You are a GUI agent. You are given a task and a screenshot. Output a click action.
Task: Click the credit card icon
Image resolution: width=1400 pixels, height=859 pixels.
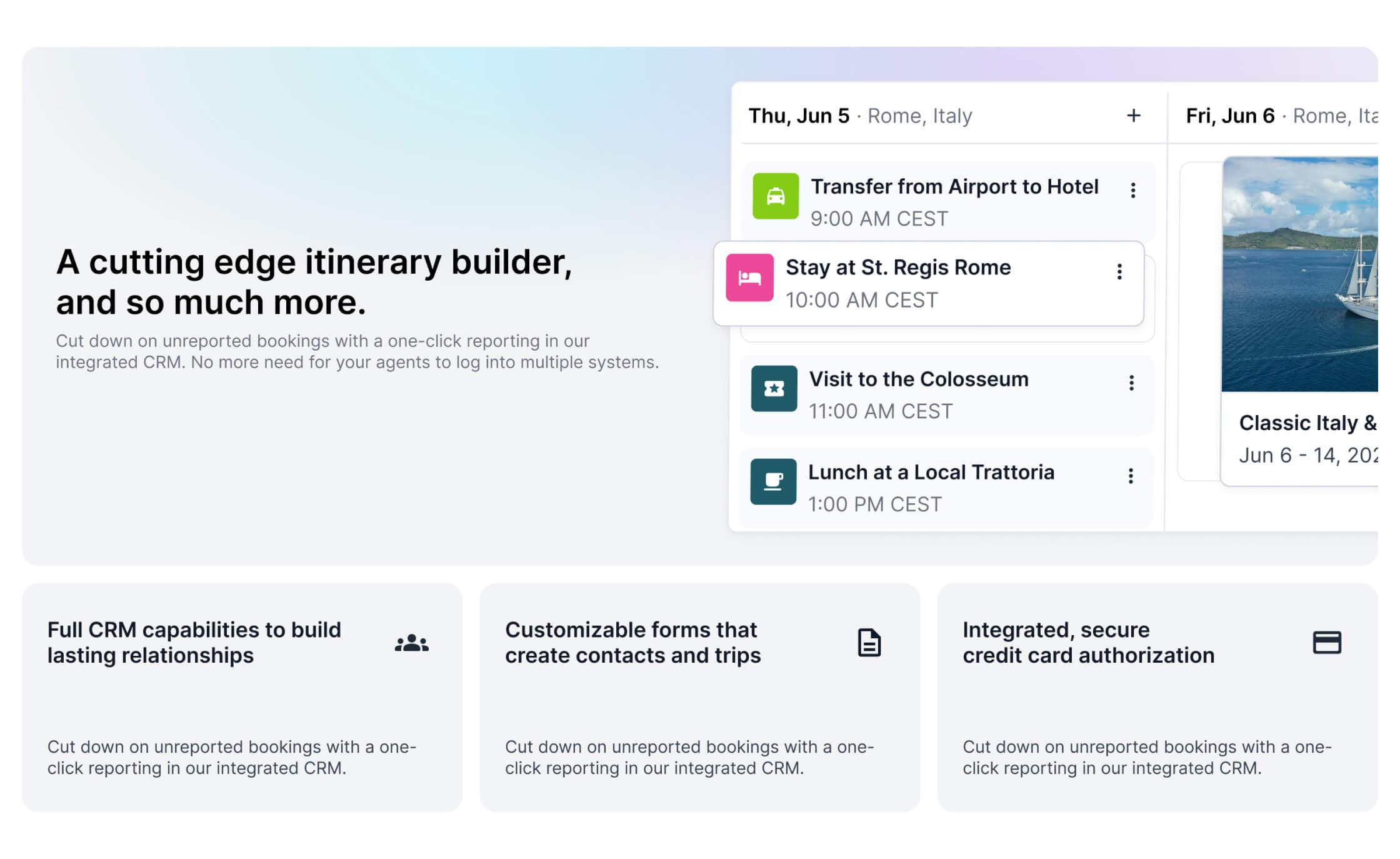click(1327, 643)
